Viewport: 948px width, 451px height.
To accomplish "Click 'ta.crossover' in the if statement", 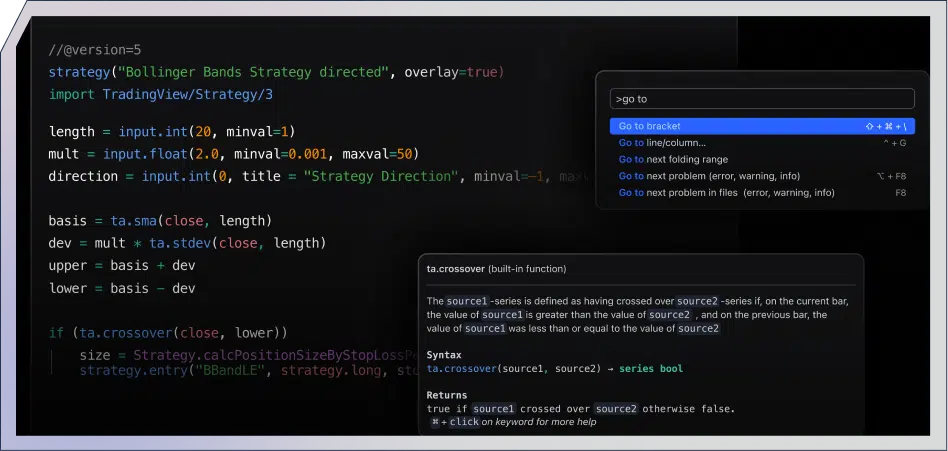I will click(x=126, y=333).
